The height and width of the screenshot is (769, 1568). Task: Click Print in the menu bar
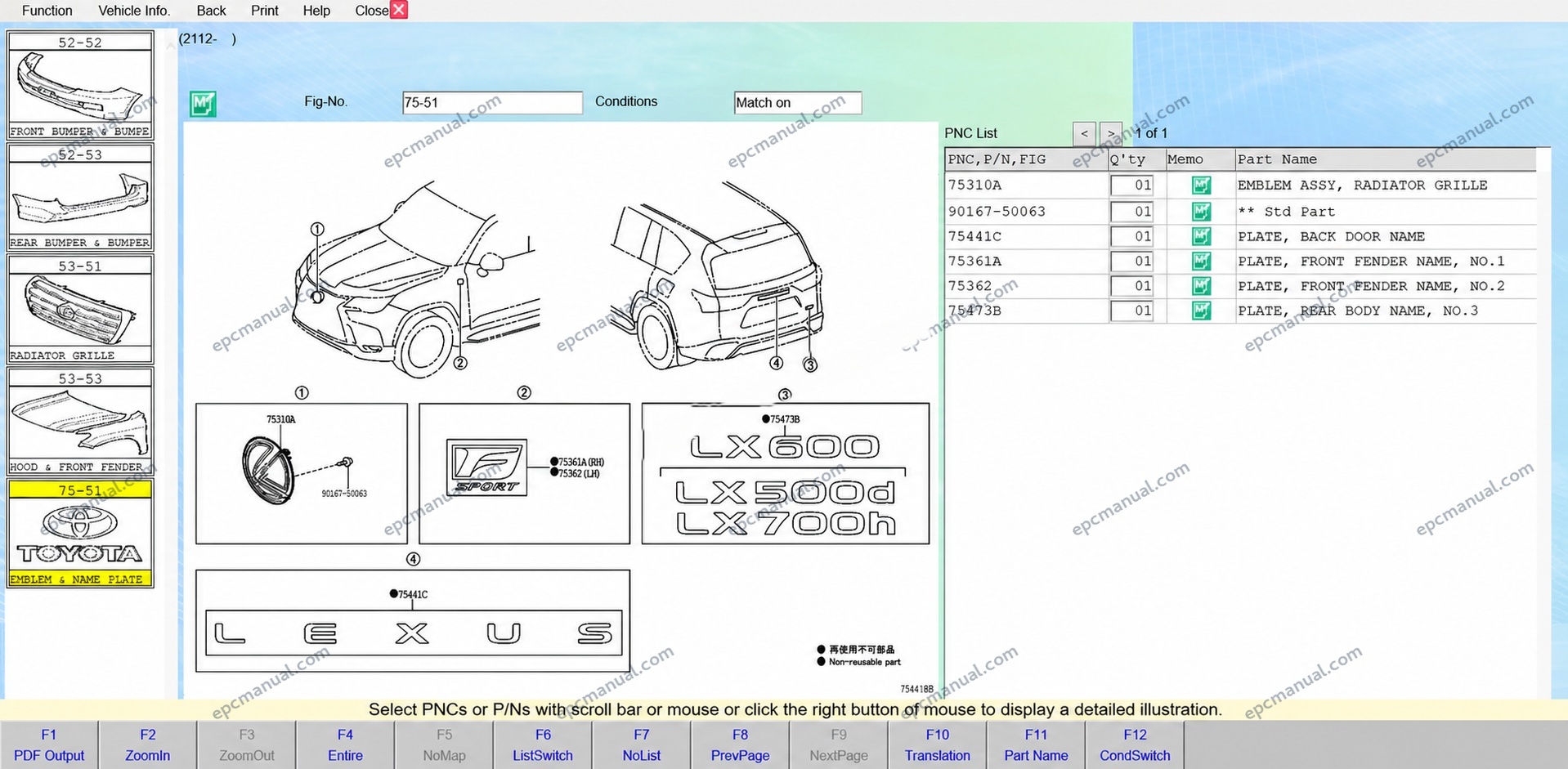[264, 11]
